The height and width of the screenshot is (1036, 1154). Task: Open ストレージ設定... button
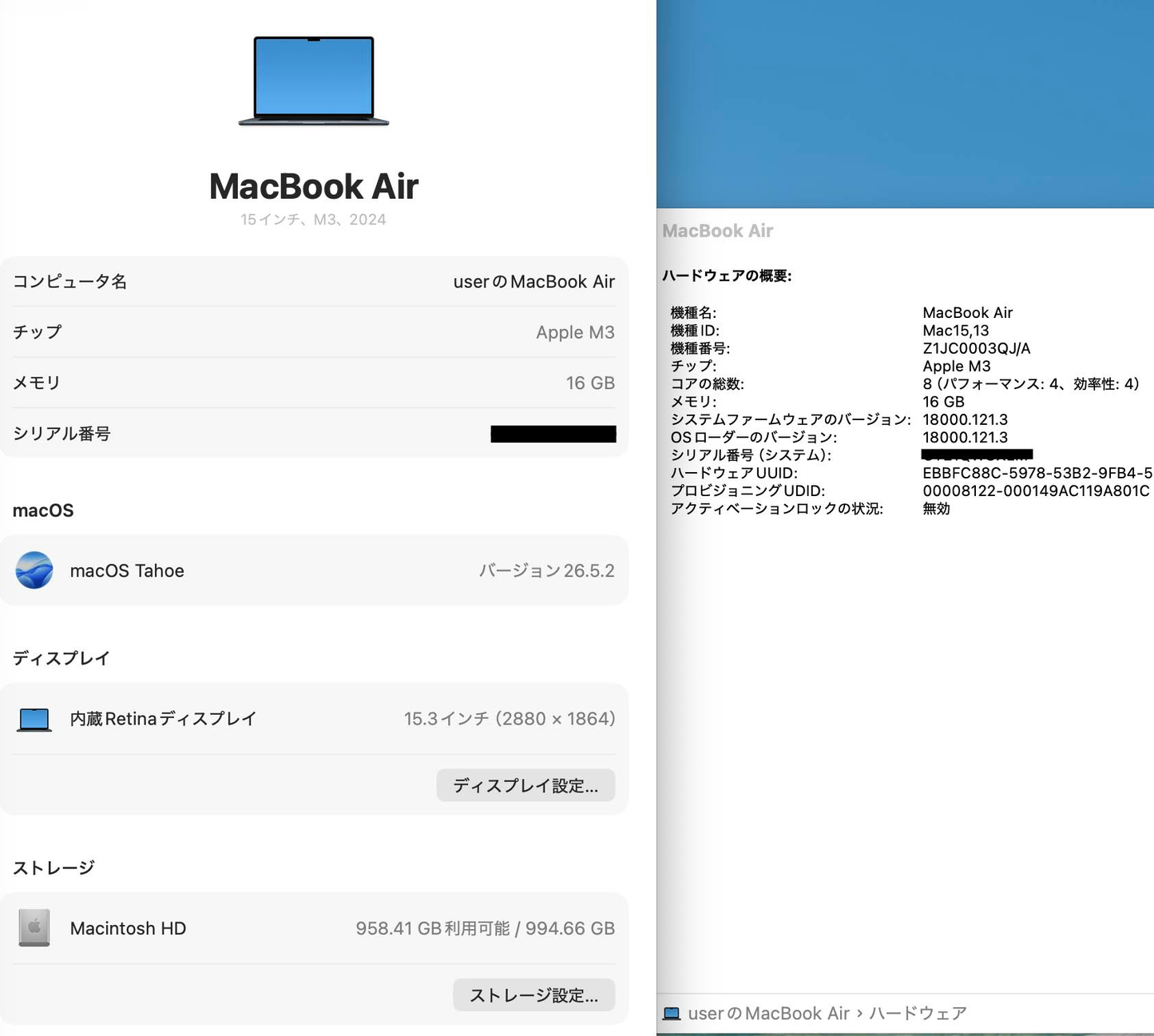533,994
